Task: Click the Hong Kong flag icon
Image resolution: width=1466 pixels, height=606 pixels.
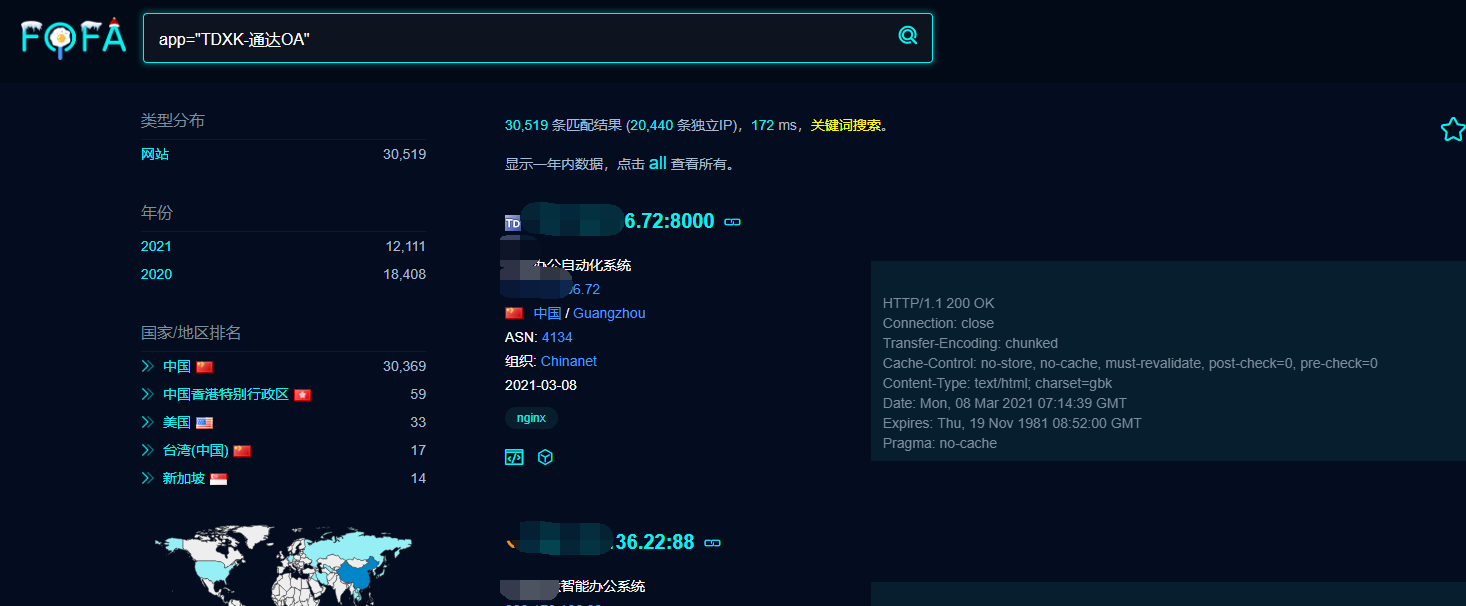Action: coord(302,395)
